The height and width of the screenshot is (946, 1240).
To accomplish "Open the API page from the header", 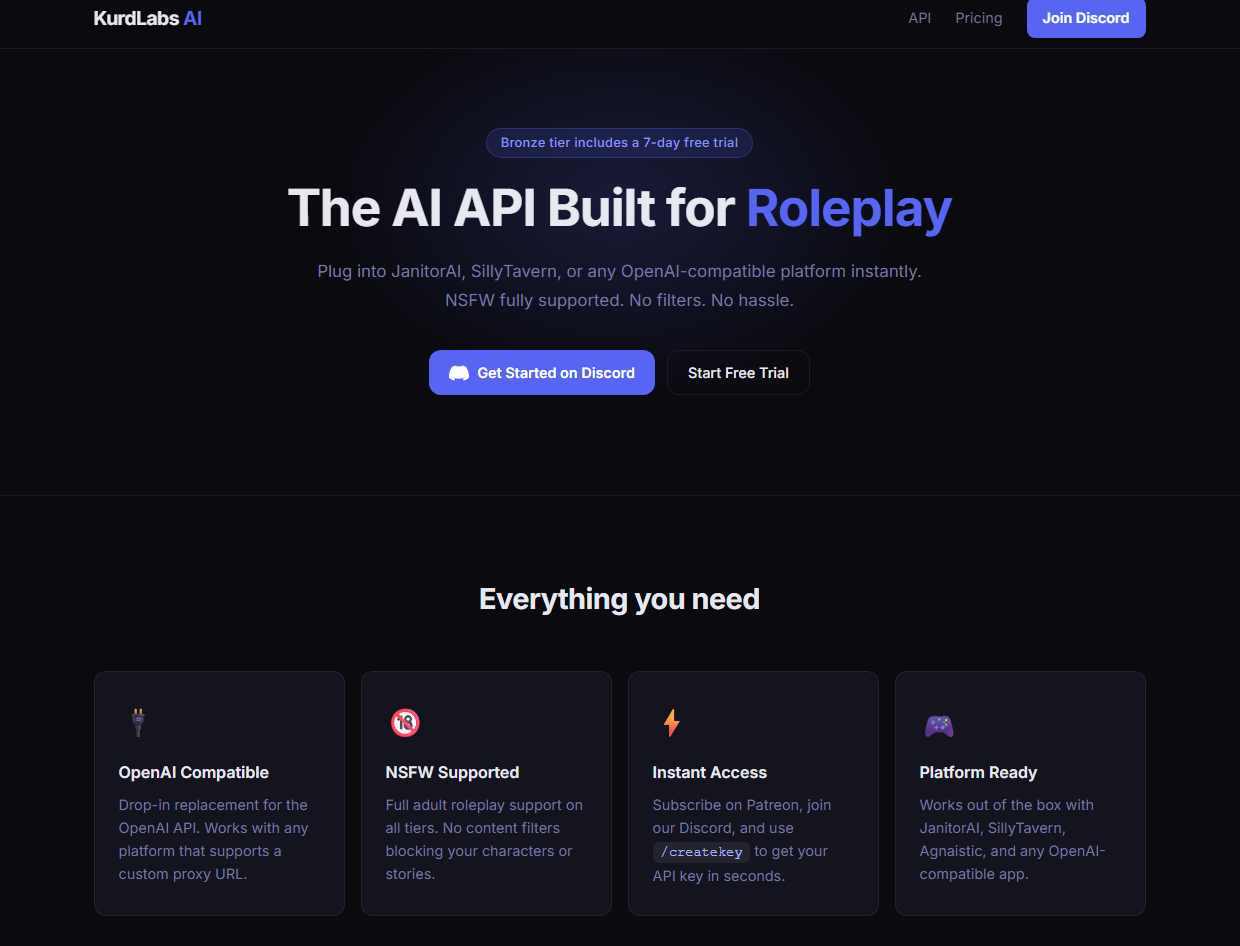I will pyautogui.click(x=919, y=17).
